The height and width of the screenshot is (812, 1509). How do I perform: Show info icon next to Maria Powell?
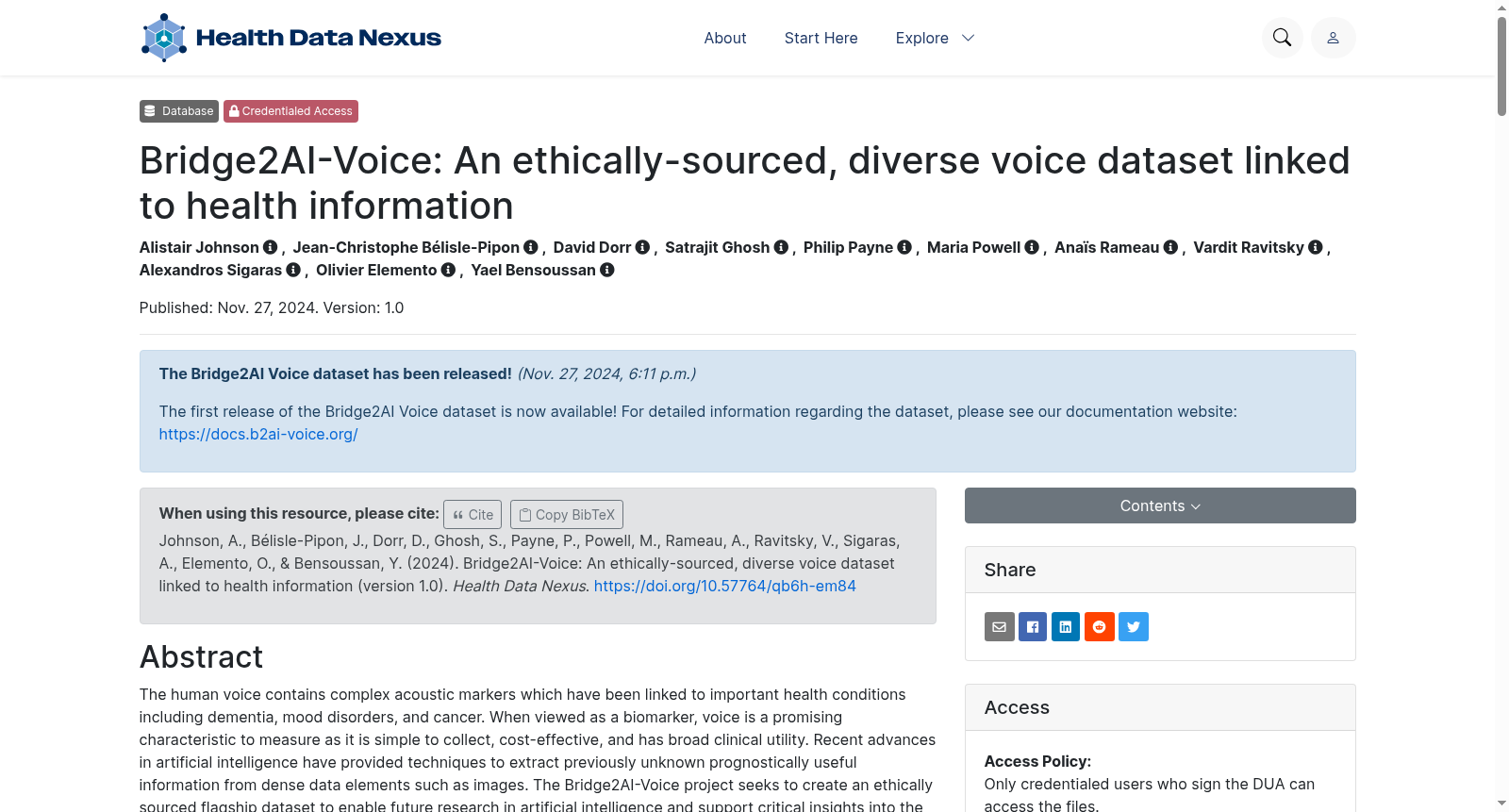[1032, 247]
